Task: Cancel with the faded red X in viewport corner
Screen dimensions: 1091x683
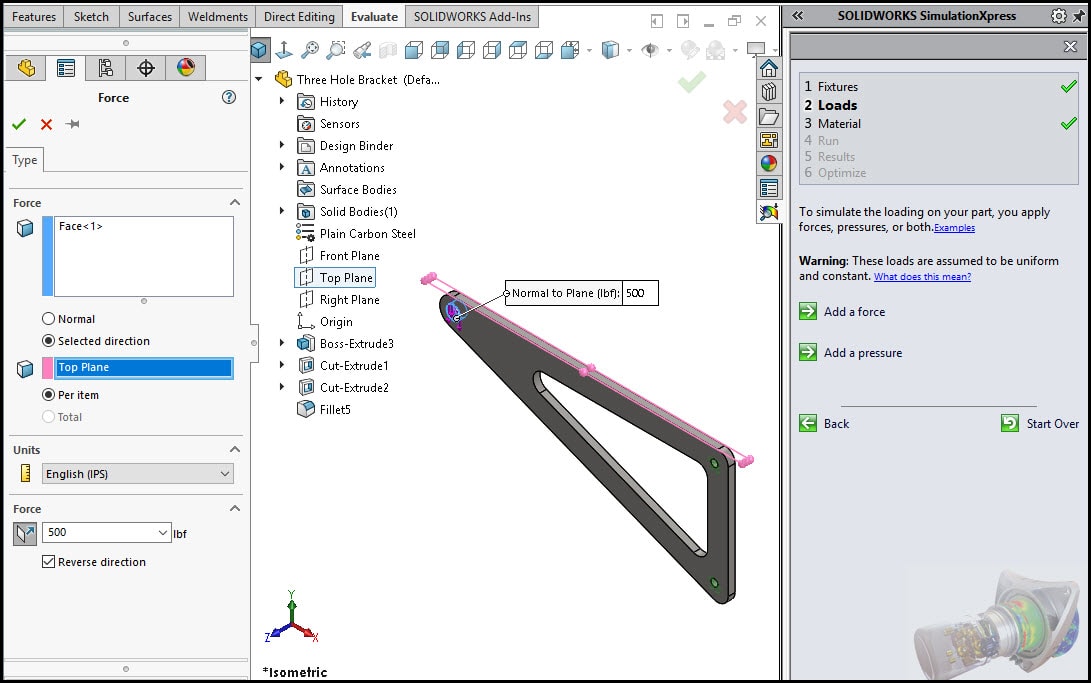Action: click(x=735, y=112)
